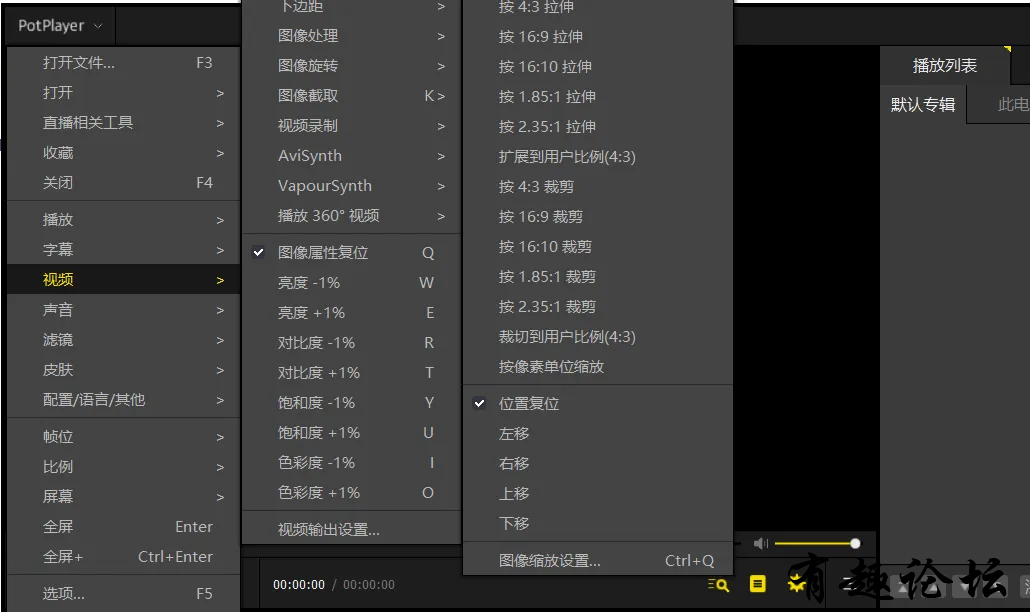This screenshot has height=612, width=1030.
Task: Toggle the yellow playlist panel icon
Action: [x=757, y=583]
